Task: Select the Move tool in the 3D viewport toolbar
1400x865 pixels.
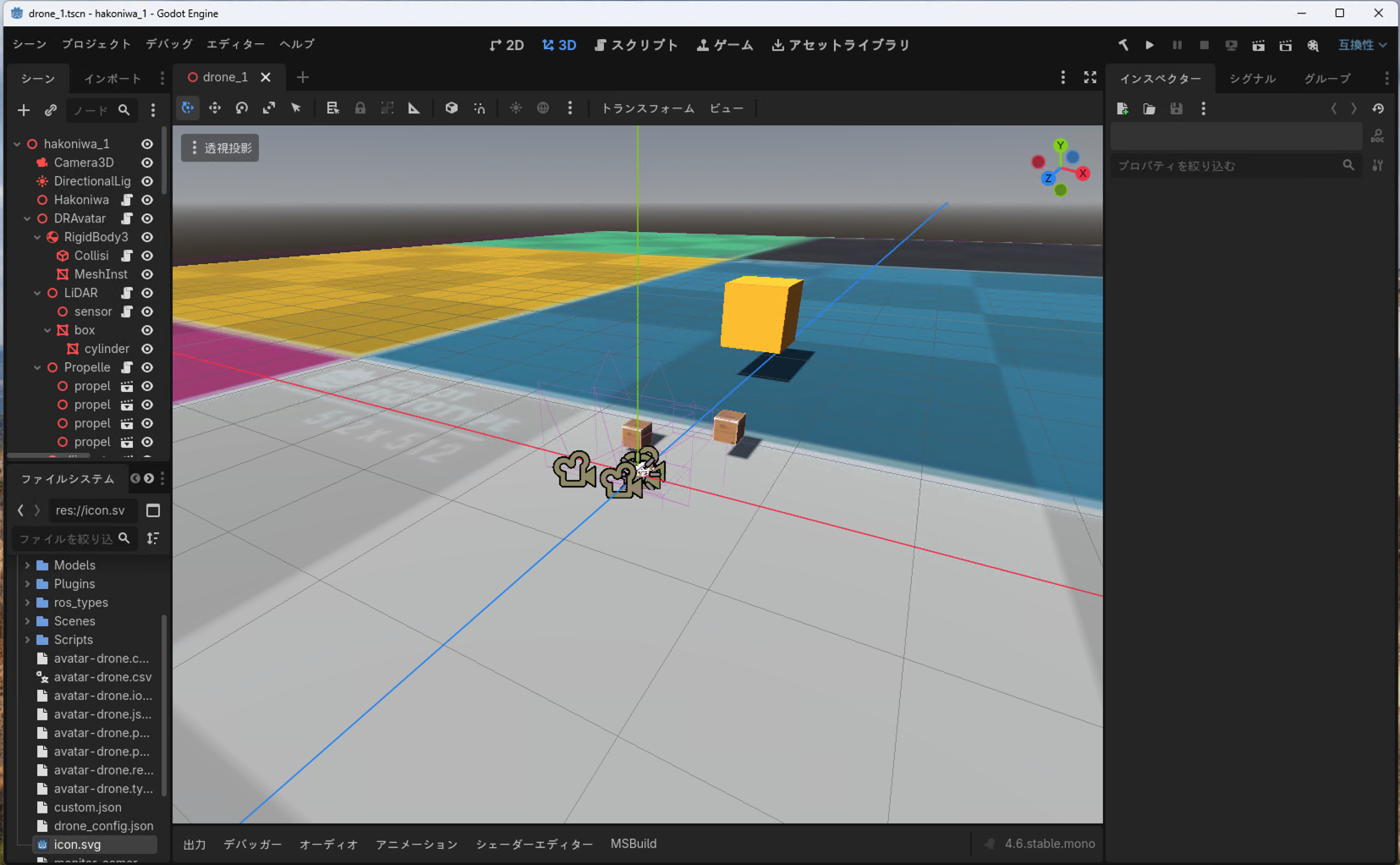Action: [x=215, y=108]
